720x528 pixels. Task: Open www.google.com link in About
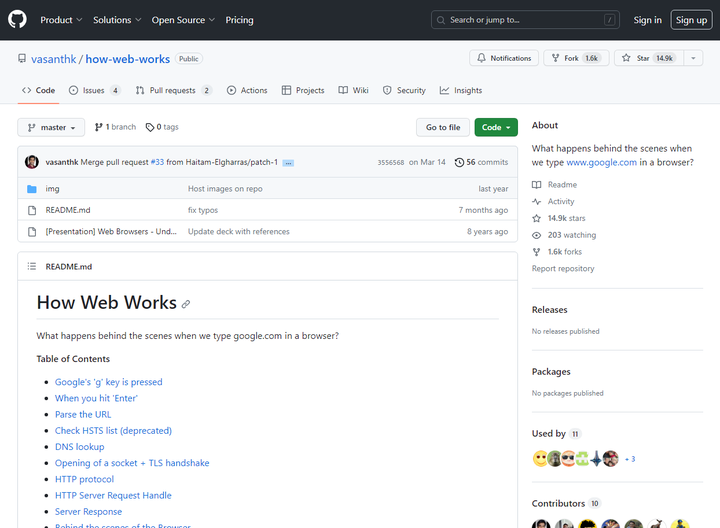[x=602, y=162]
